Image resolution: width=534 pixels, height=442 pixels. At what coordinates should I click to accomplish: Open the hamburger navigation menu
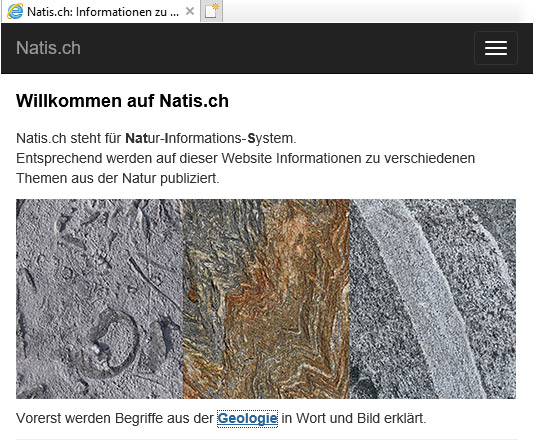[x=496, y=48]
